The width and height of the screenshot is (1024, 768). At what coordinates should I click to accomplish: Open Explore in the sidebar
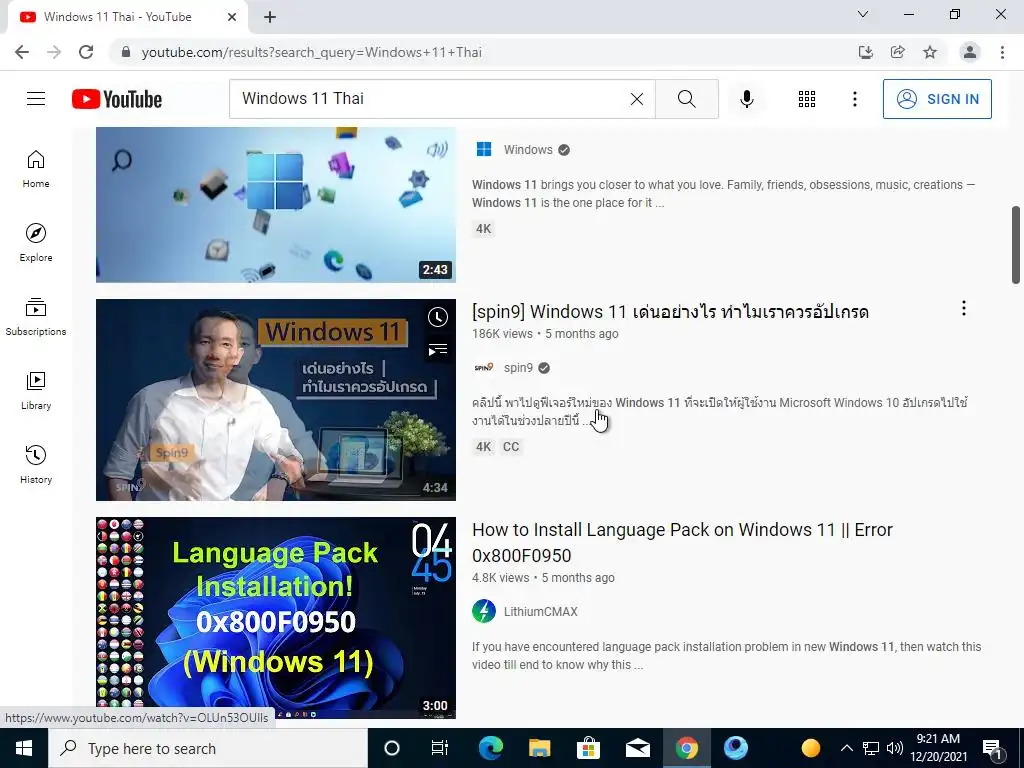tap(36, 243)
